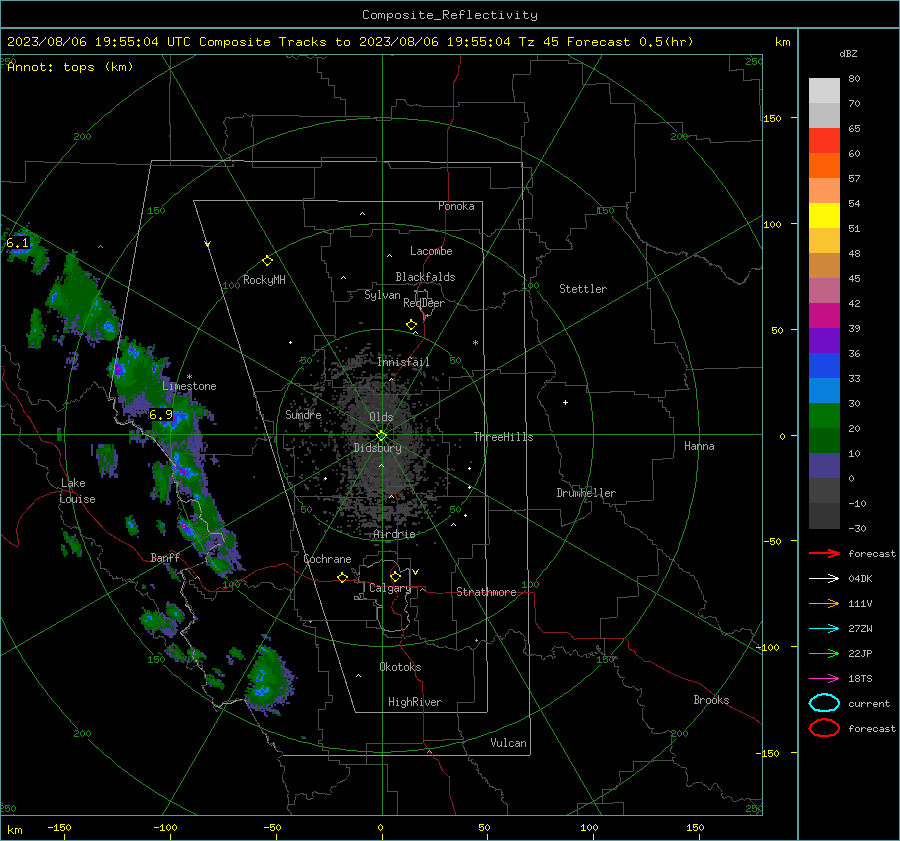
Task: Click the Vulcan town label
Action: (x=509, y=743)
